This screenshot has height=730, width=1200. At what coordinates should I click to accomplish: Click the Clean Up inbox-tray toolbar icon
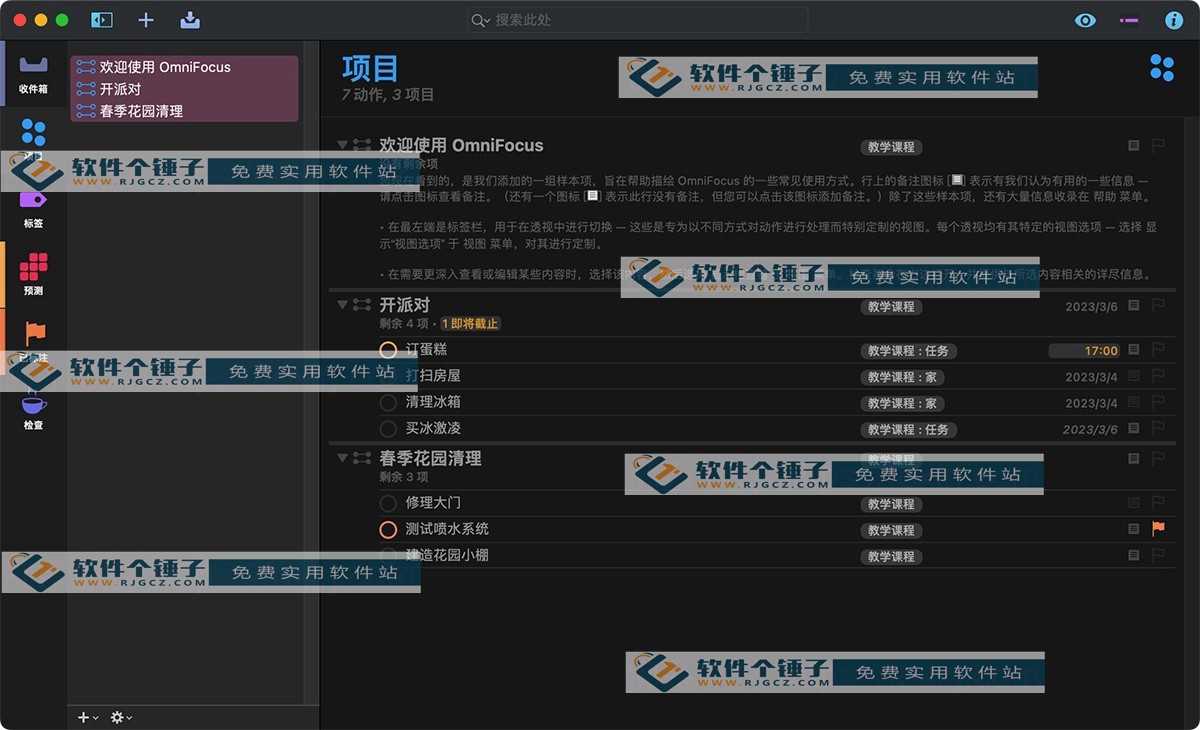[x=190, y=20]
